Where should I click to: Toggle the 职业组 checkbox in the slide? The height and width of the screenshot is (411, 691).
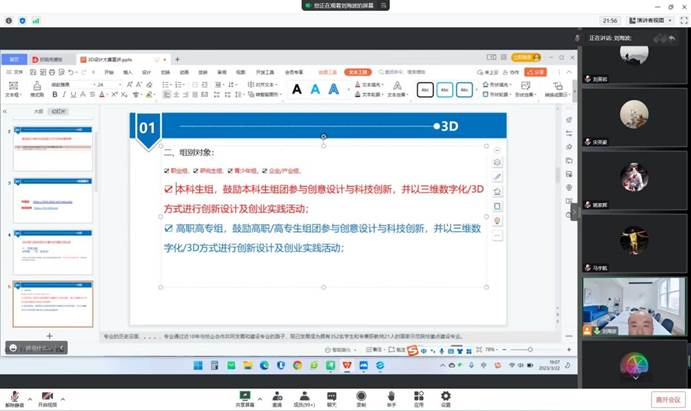coord(166,170)
